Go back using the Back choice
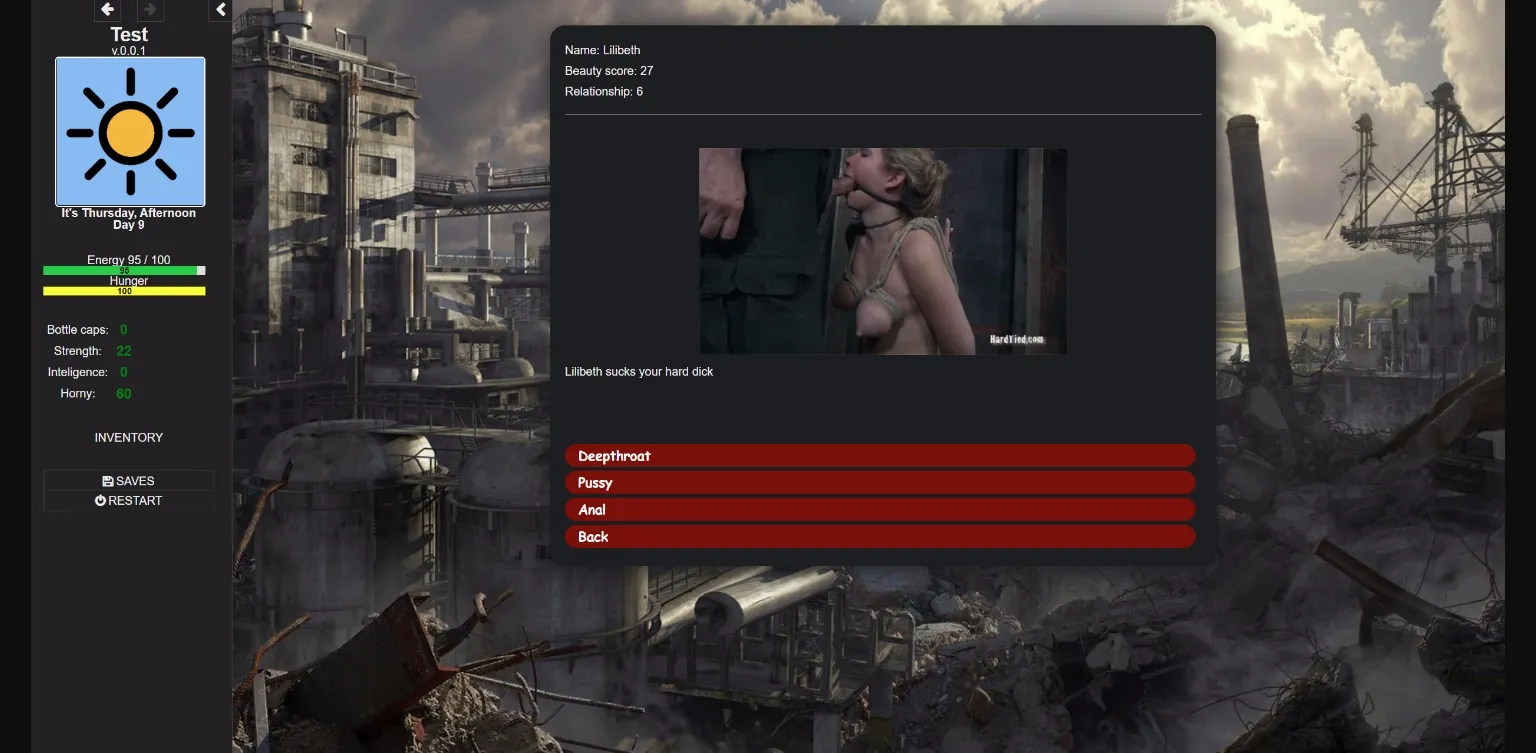Screen dimensions: 1536x753 coord(880,536)
